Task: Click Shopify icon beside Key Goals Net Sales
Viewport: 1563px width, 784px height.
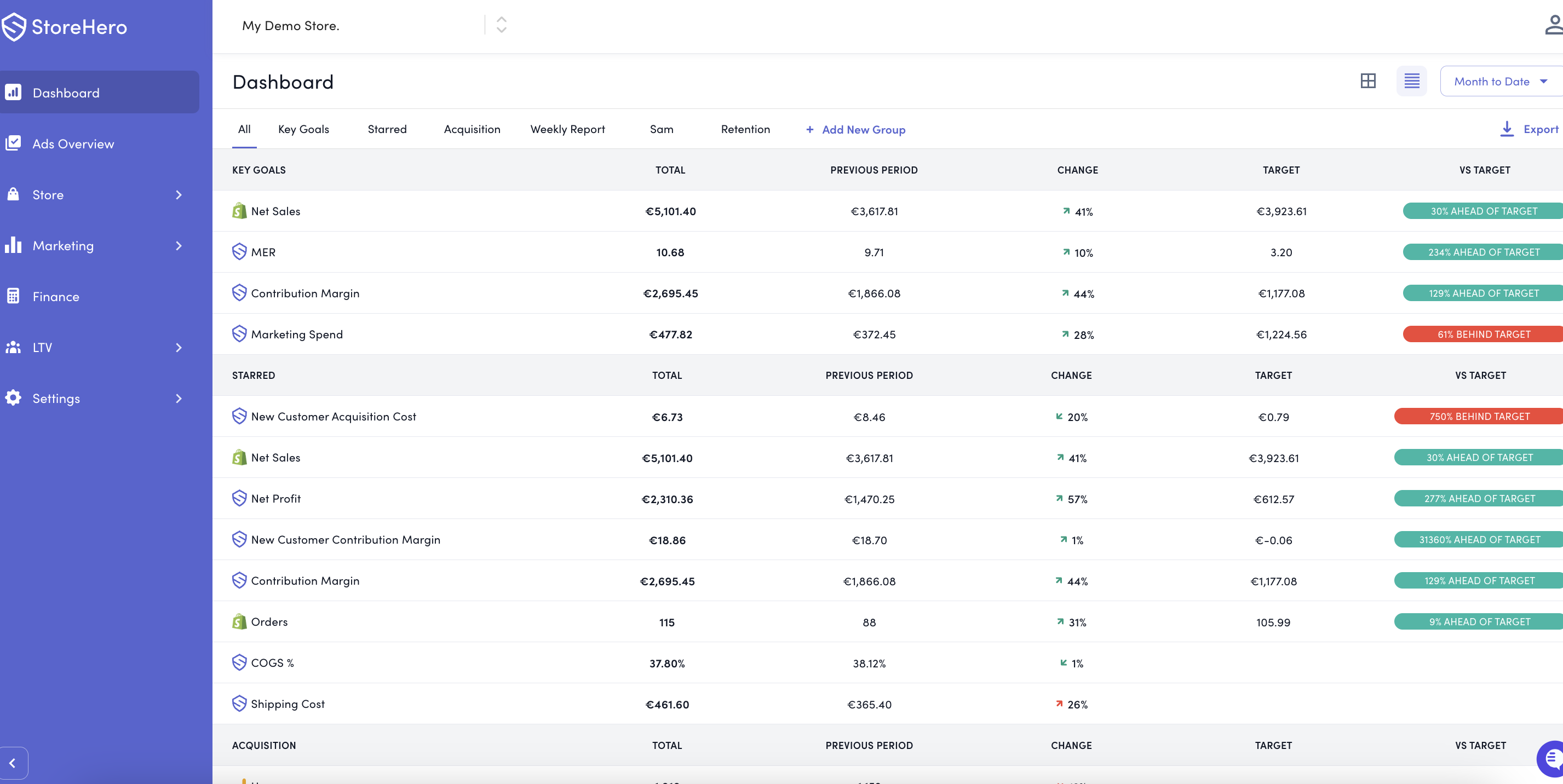Action: 240,211
